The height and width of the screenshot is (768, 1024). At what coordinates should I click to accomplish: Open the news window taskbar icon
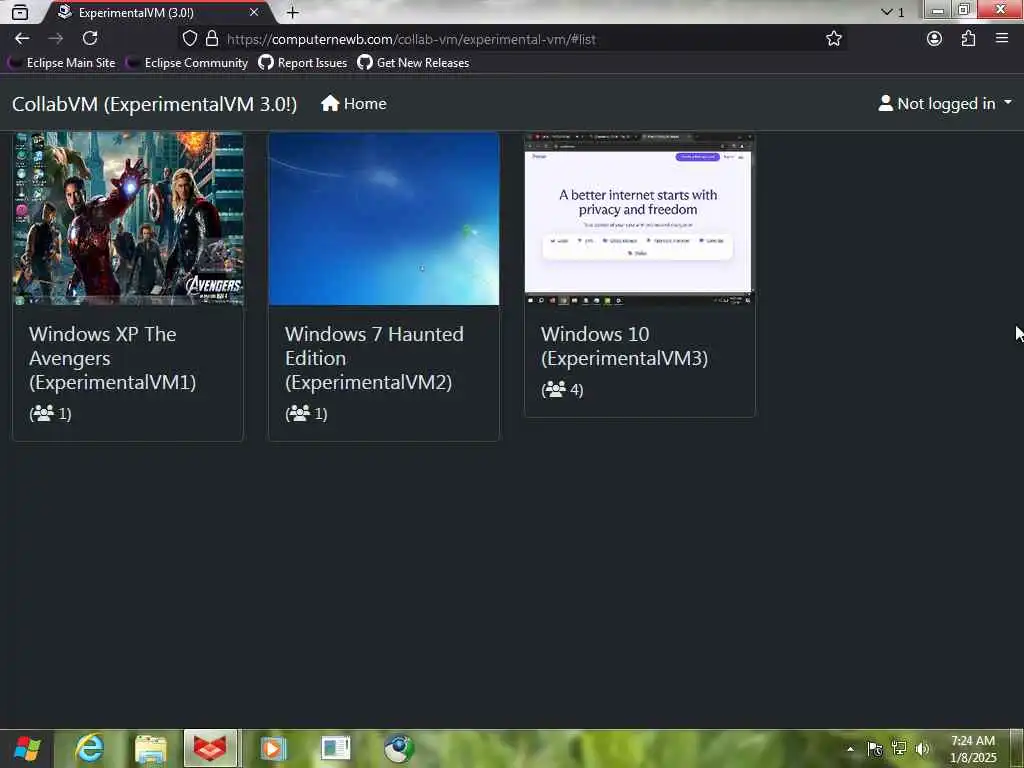(336, 749)
